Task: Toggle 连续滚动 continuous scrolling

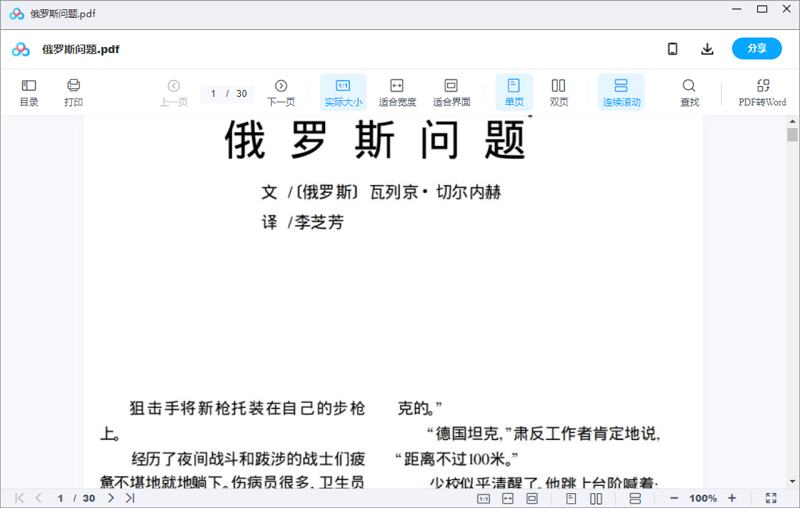Action: point(621,92)
